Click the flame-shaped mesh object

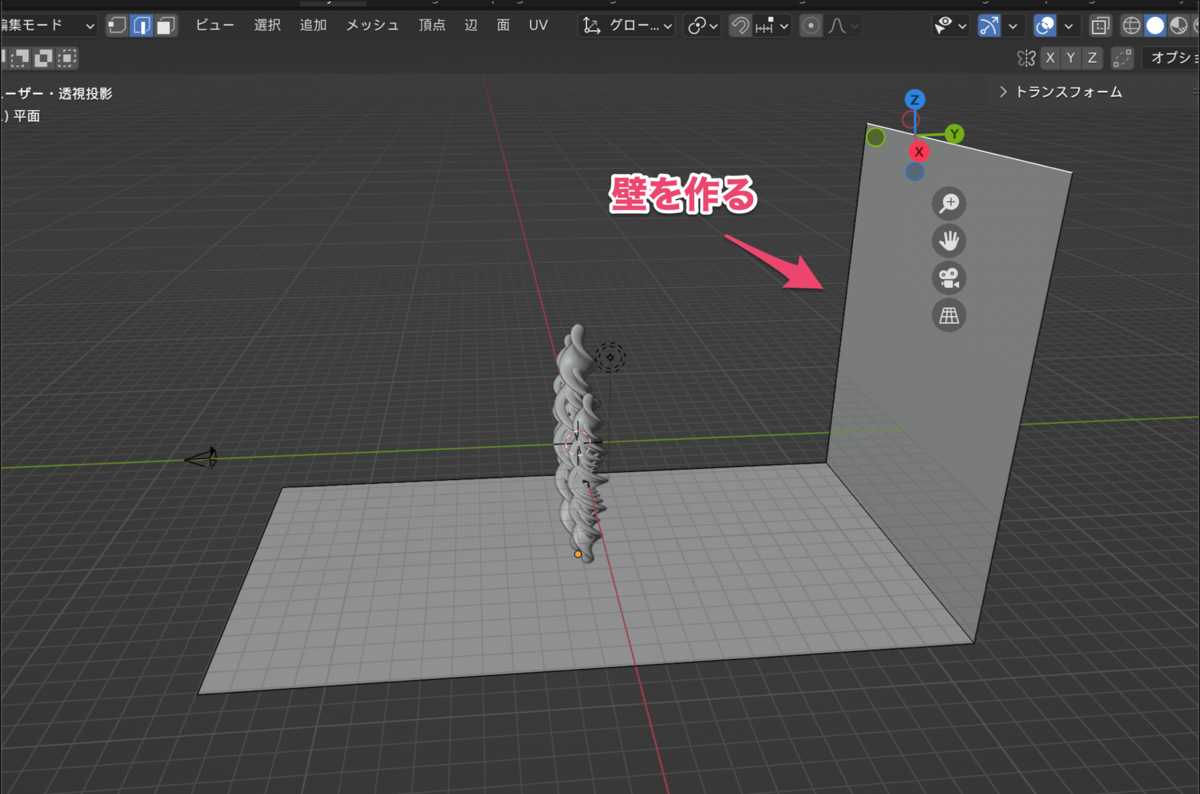(579, 445)
